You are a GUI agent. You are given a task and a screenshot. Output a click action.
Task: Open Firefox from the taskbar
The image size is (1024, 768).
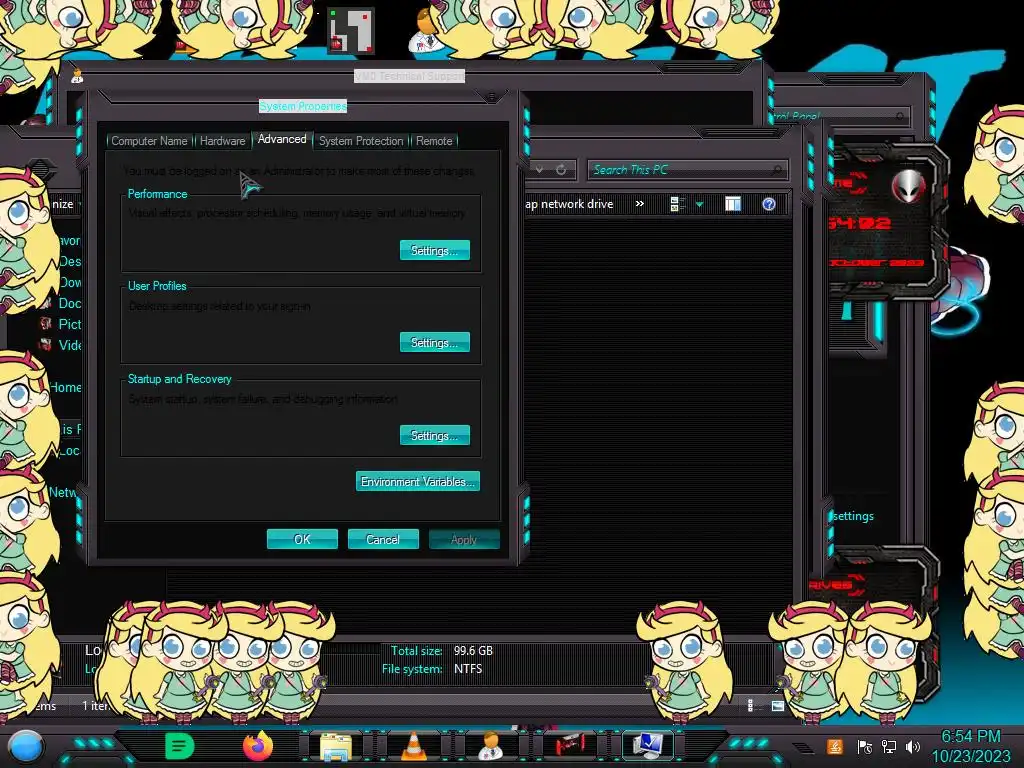coord(257,746)
